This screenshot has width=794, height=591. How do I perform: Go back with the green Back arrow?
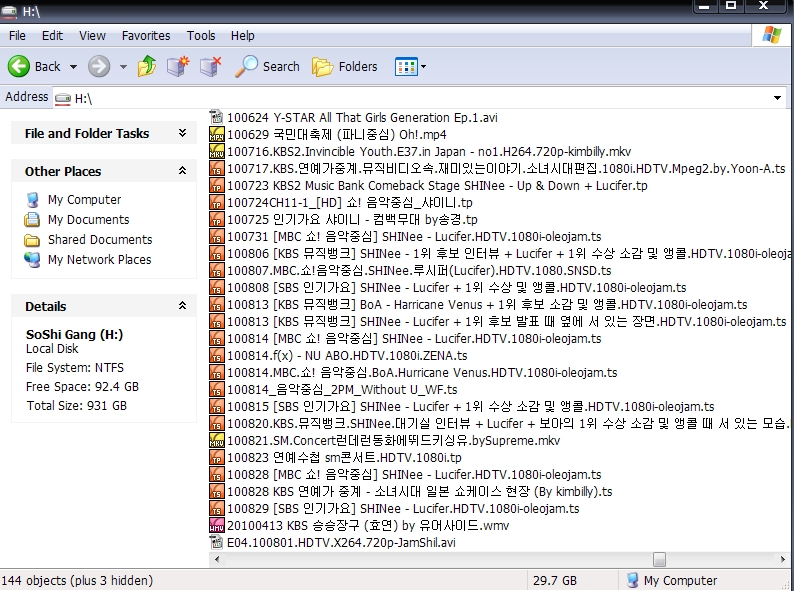tap(19, 66)
